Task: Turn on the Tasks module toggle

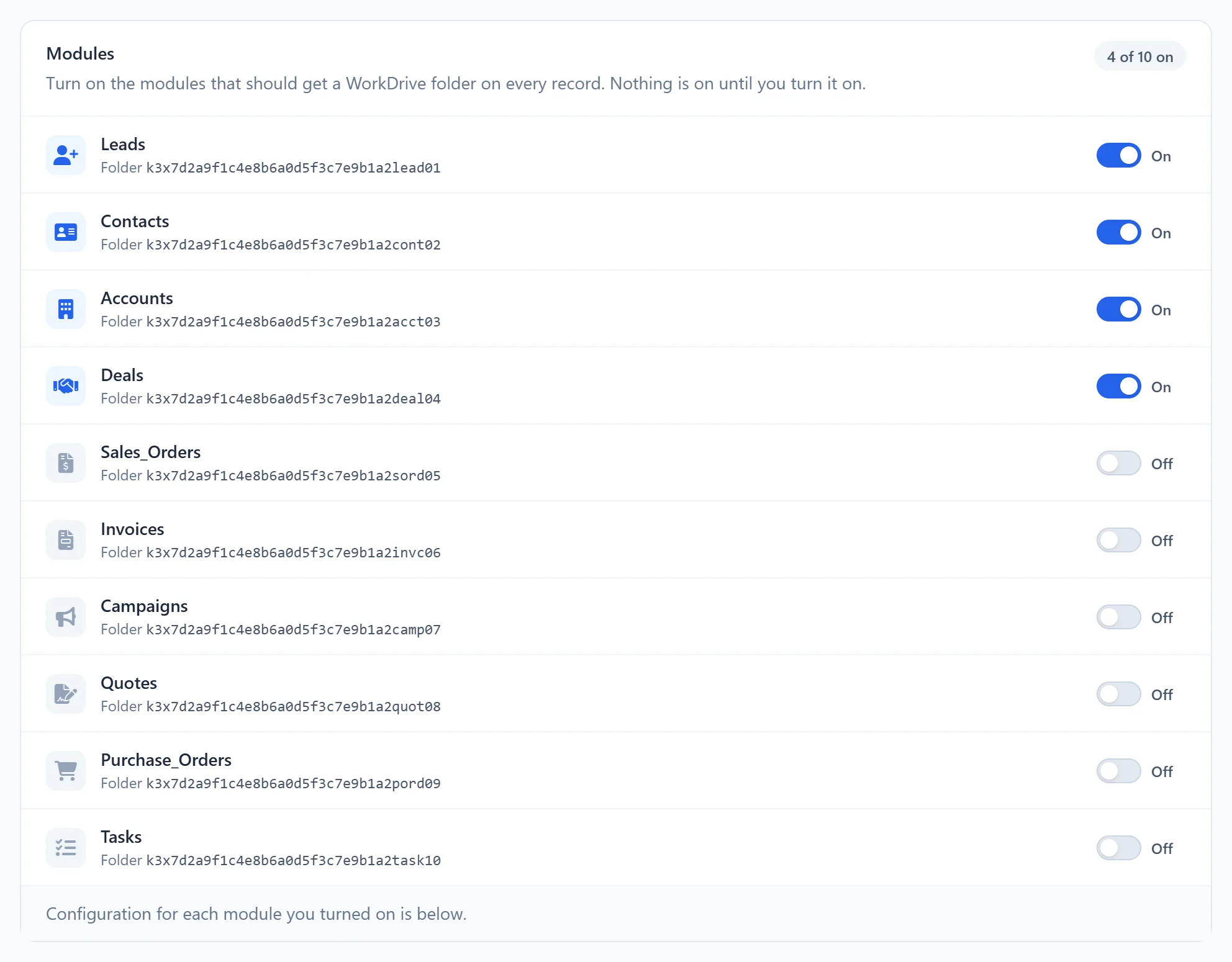Action: [1118, 848]
